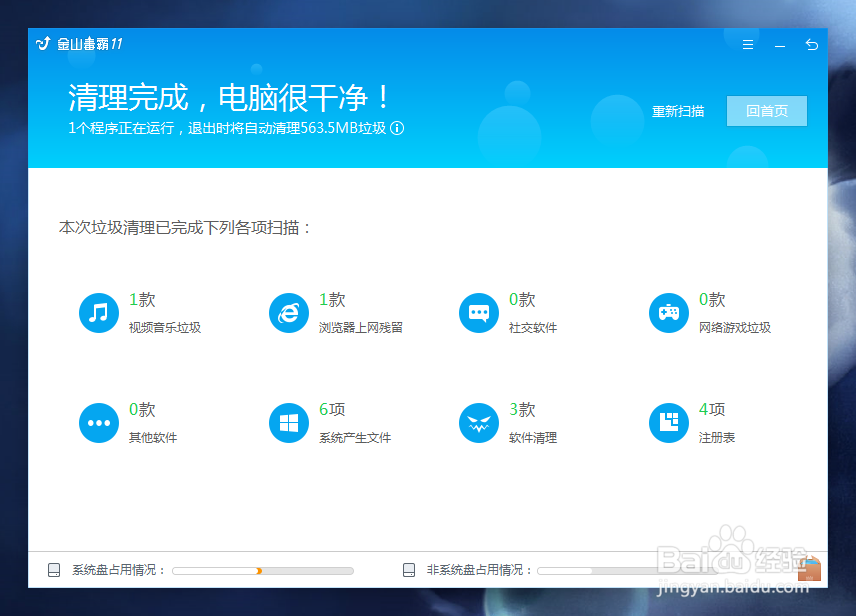856x616 pixels.
Task: Click the video music junk icon
Action: (x=99, y=313)
